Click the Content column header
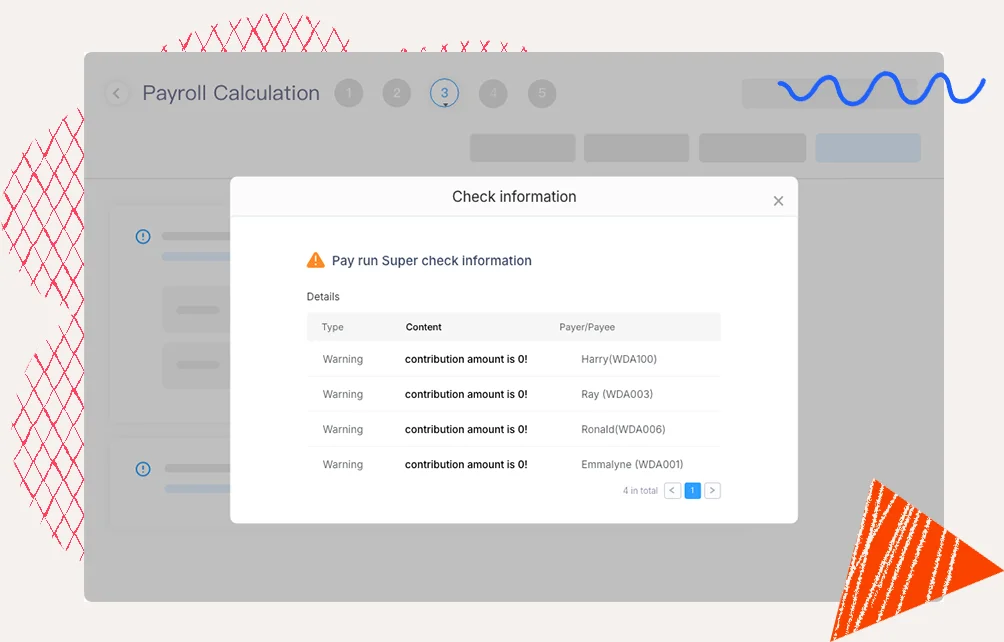Image resolution: width=1004 pixels, height=642 pixels. (423, 327)
